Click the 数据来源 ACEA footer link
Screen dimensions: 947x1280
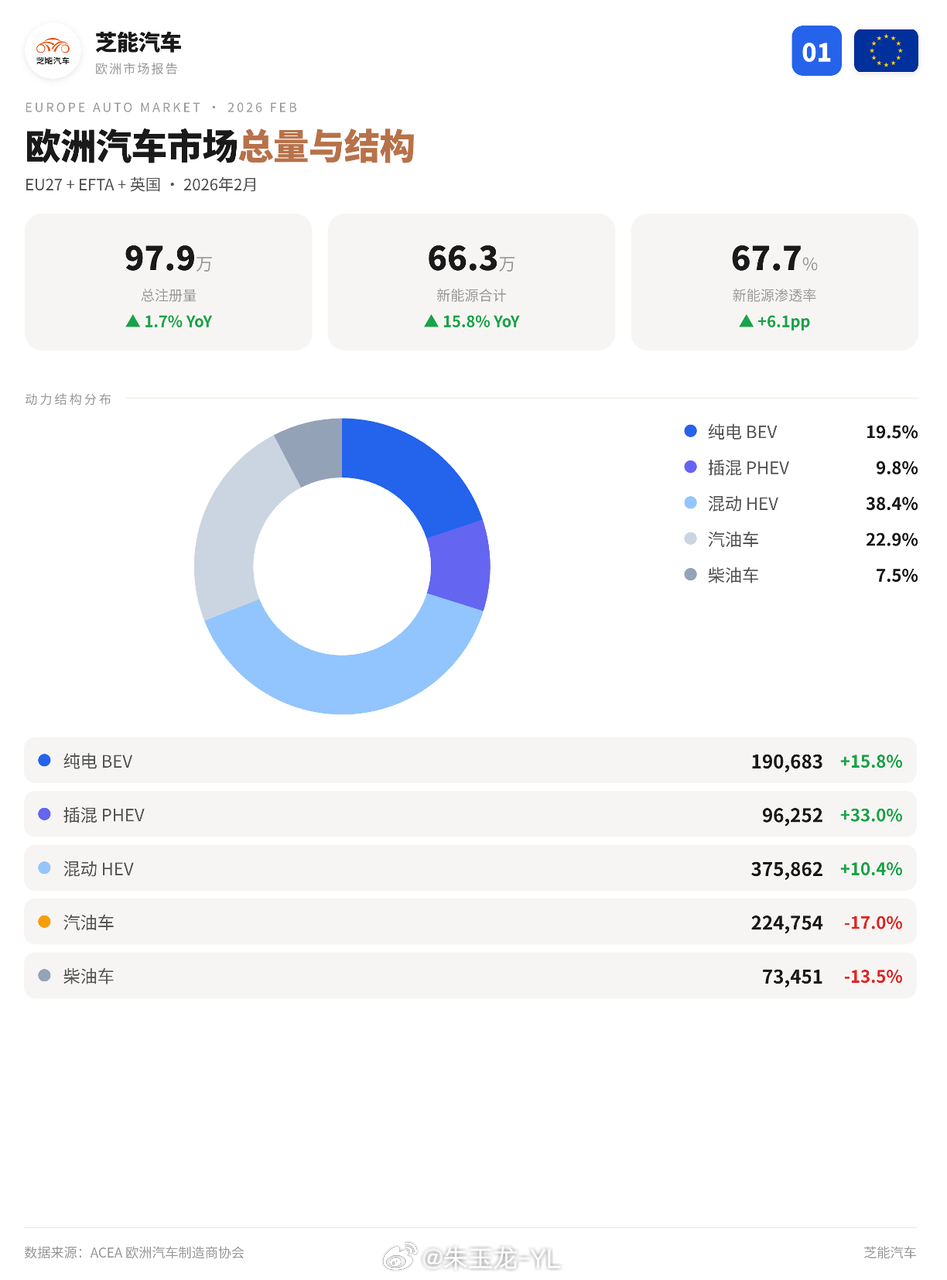(x=135, y=1251)
